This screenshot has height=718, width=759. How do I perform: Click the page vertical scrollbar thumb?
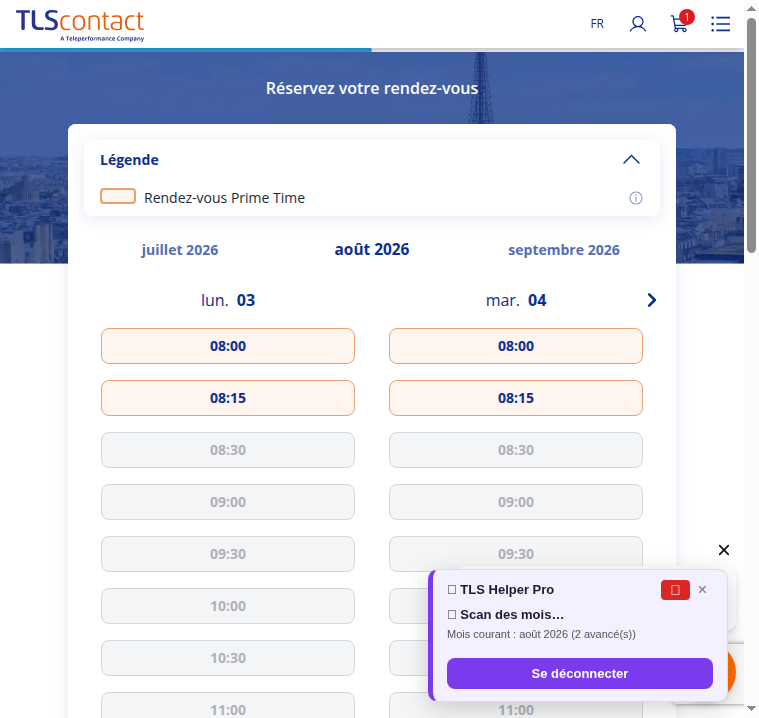(751, 136)
